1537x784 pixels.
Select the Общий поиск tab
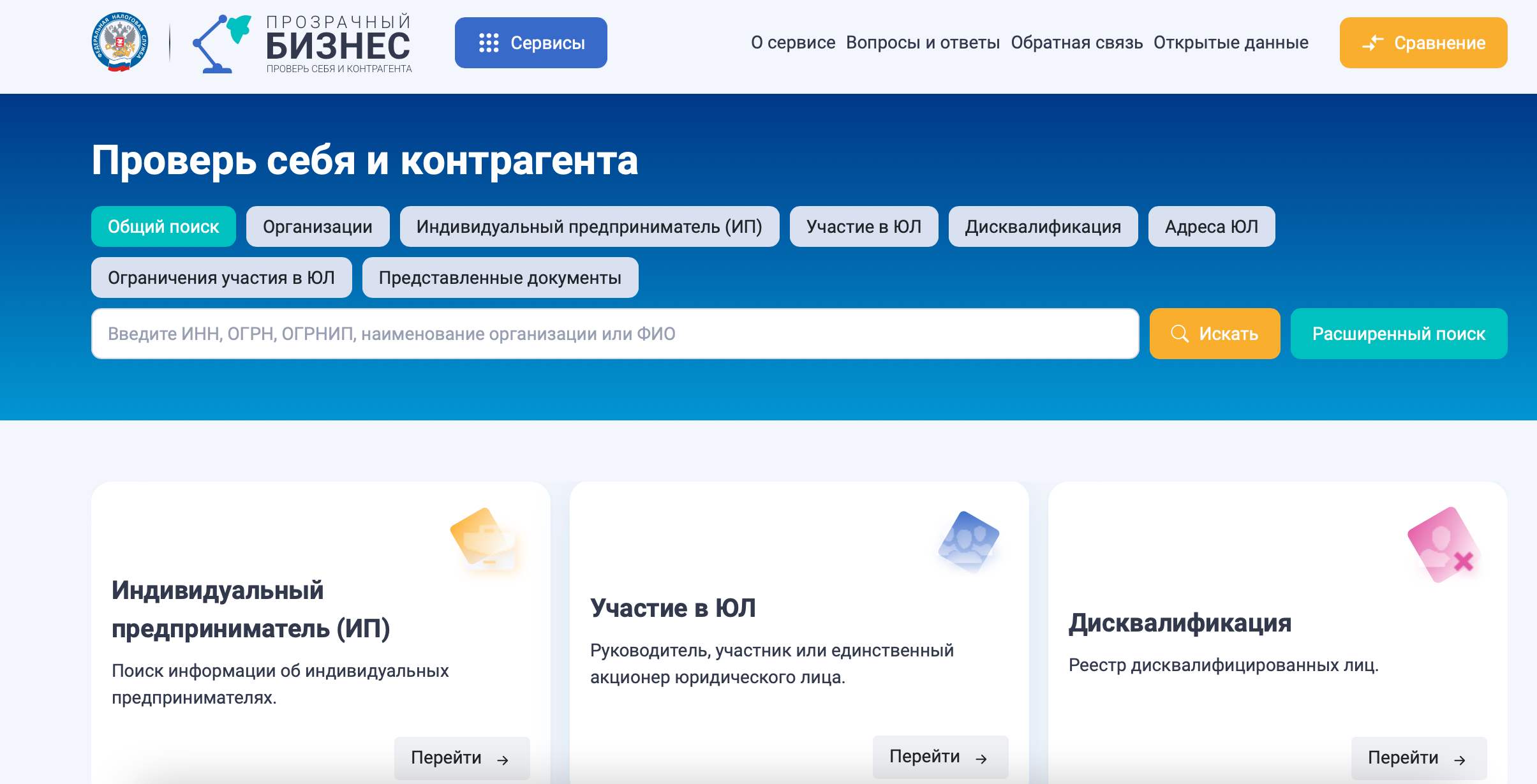(163, 226)
